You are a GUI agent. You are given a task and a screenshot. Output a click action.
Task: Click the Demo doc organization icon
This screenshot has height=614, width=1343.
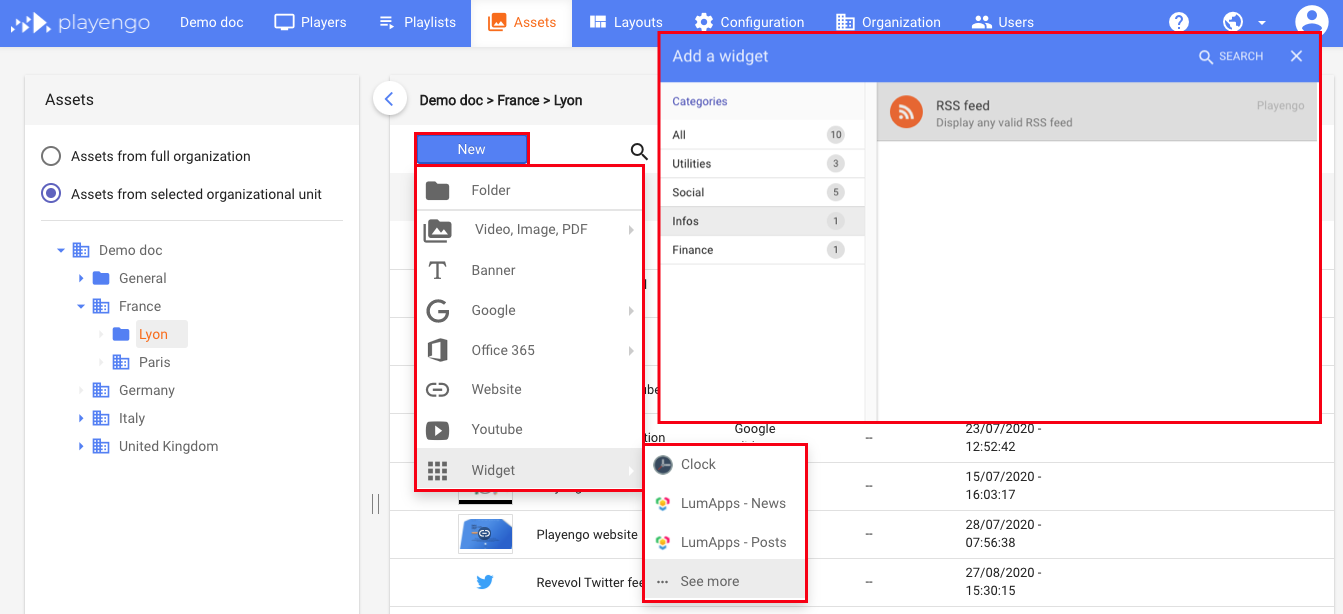click(x=81, y=250)
